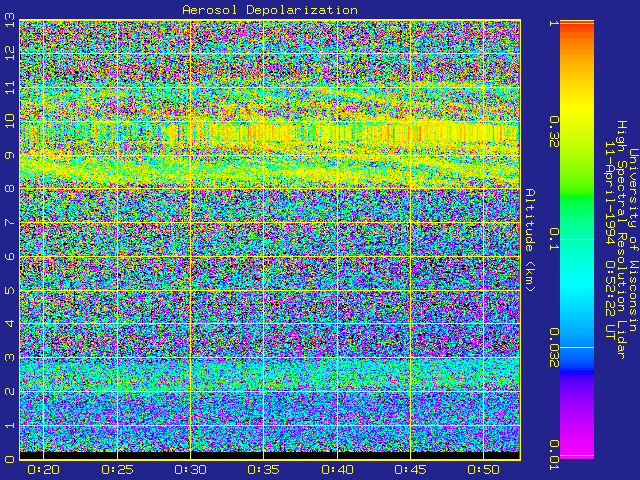Viewport: 640px width, 480px height.
Task: Click the 0:30 time axis label
Action: 190,470
